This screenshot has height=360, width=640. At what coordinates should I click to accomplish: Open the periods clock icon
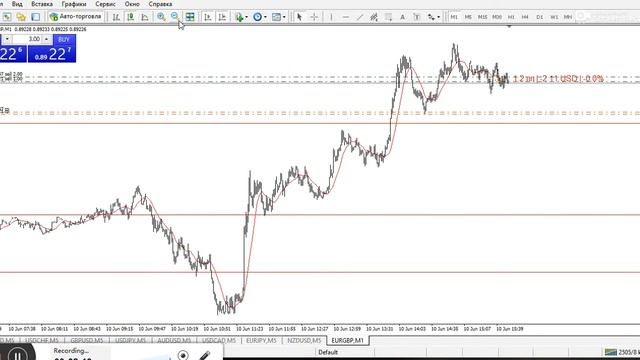[x=257, y=17]
